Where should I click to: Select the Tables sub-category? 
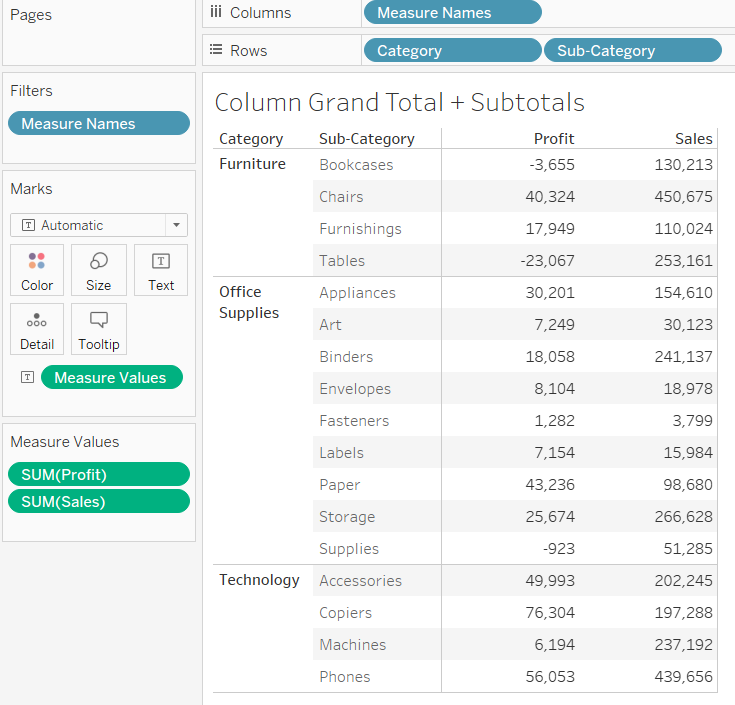[x=342, y=261]
